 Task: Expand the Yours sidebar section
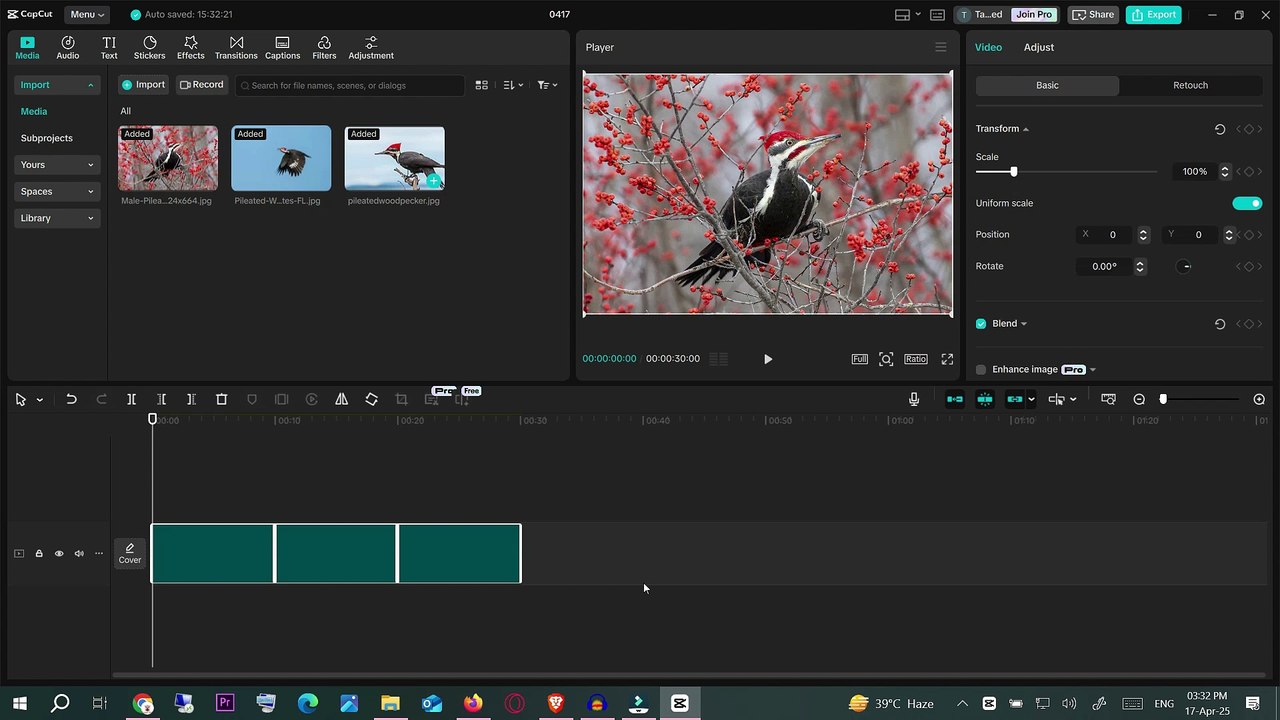[57, 165]
